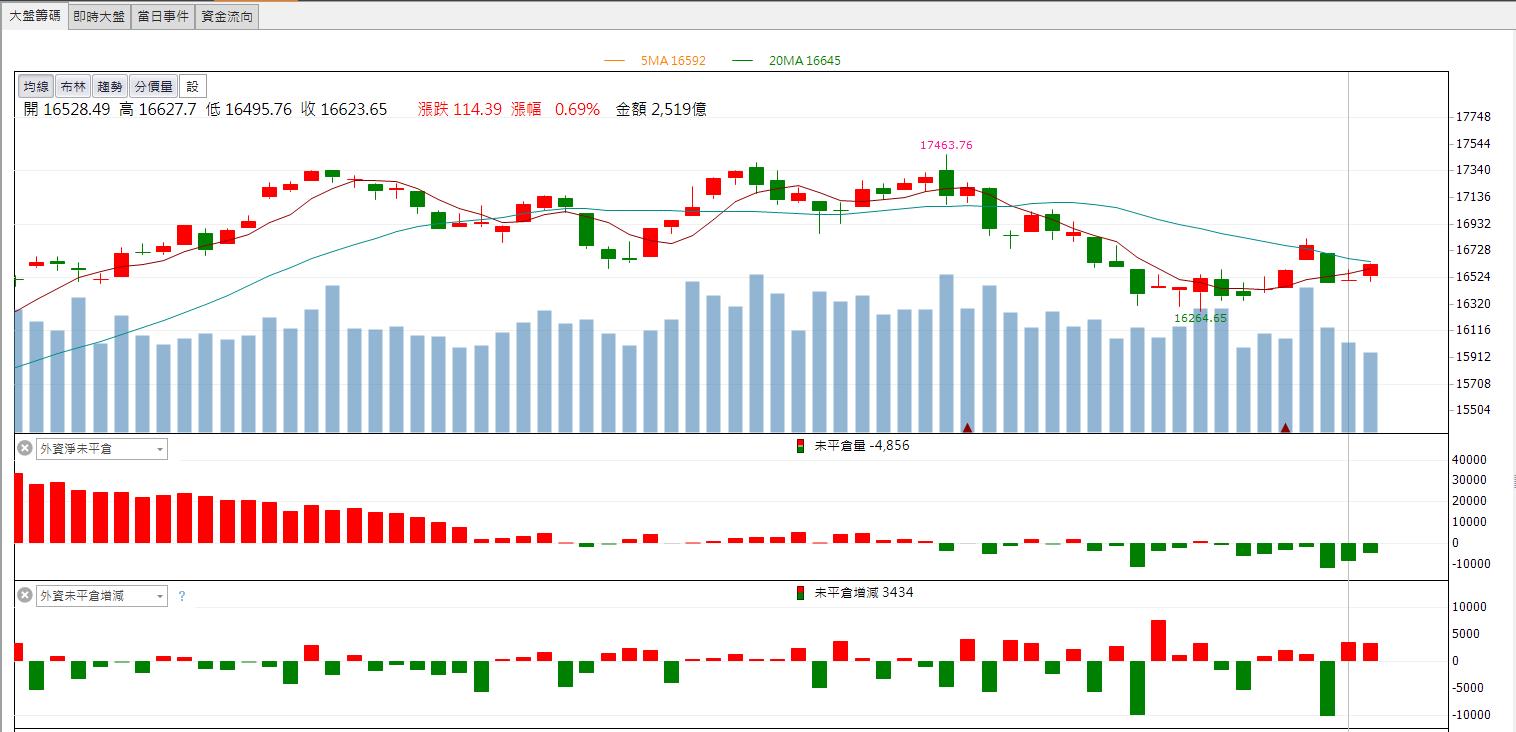This screenshot has height=732, width=1516.
Task: Open the 即時大盤 tab
Action: [x=99, y=16]
